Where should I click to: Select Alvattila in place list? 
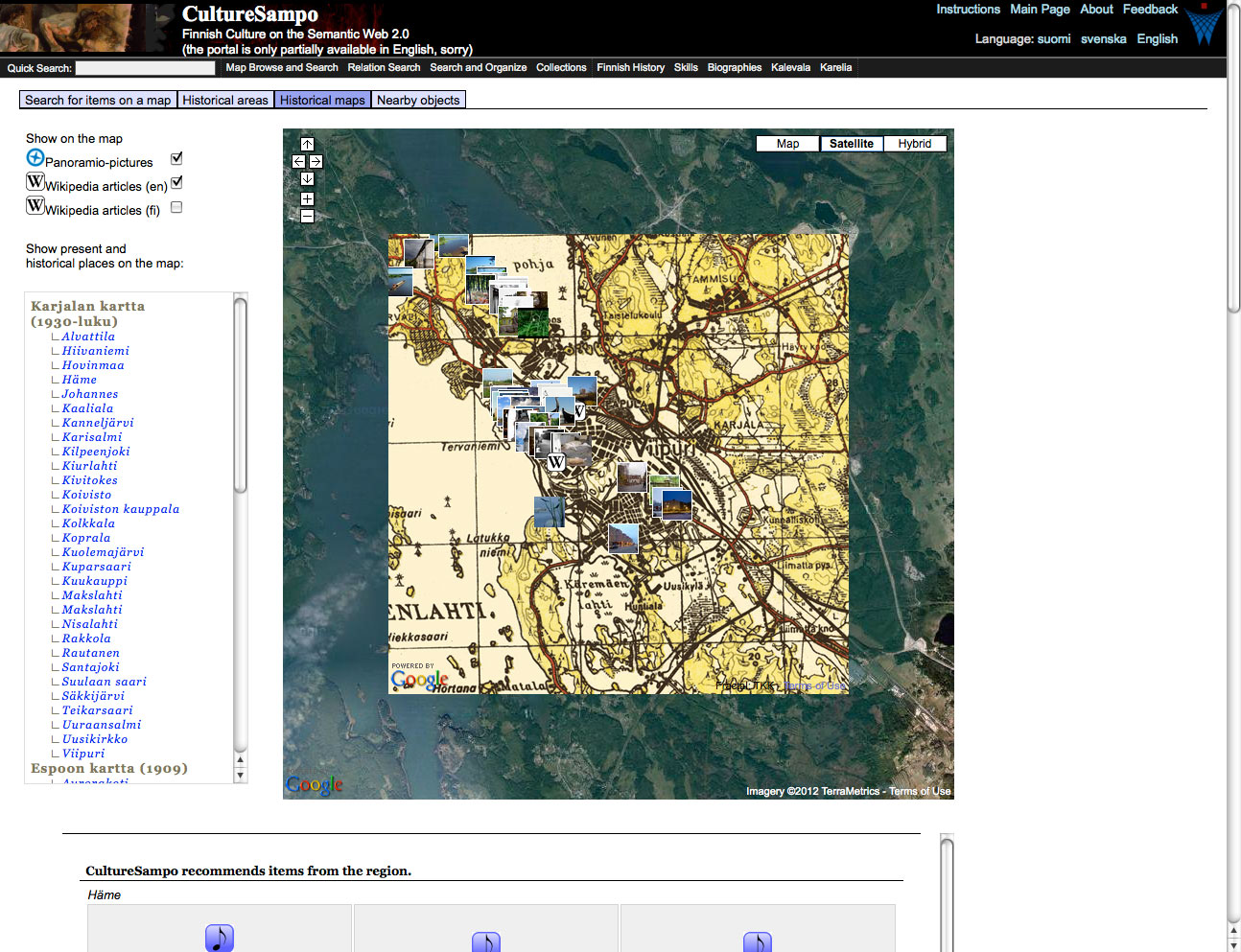[88, 337]
